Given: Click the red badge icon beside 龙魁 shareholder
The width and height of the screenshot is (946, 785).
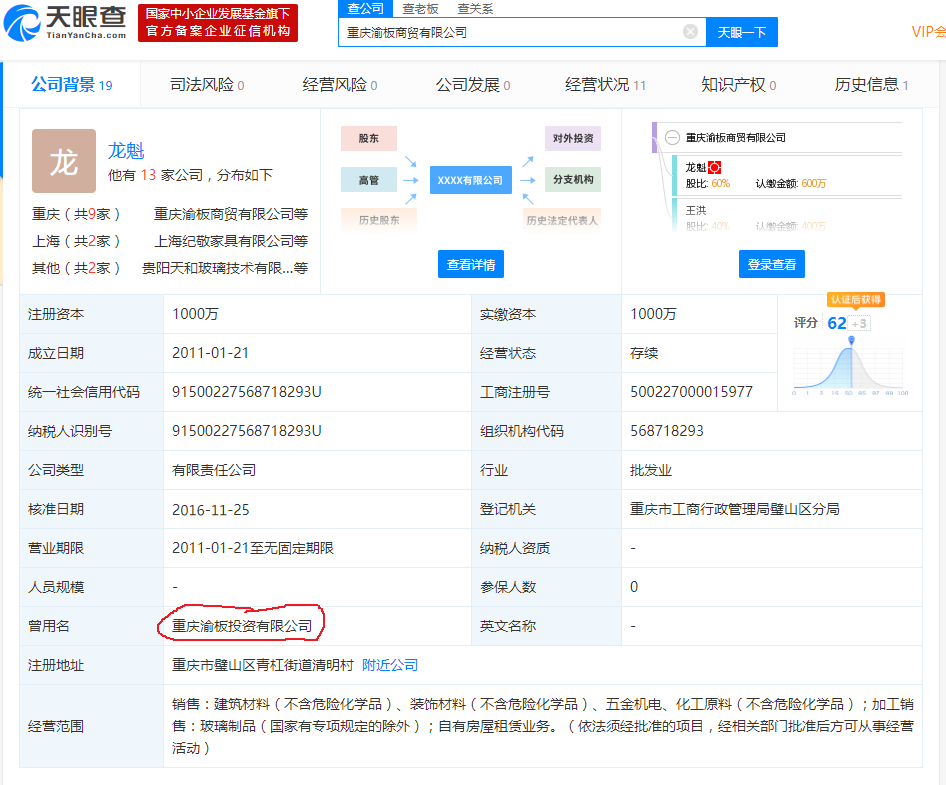Looking at the screenshot, I should (x=714, y=167).
